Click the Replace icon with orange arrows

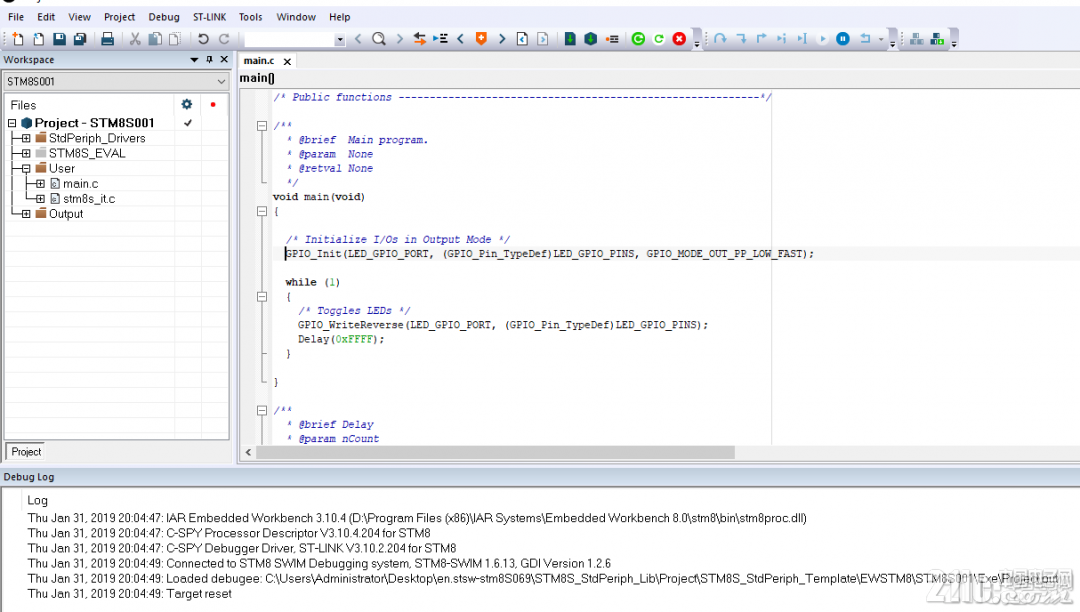[419, 39]
